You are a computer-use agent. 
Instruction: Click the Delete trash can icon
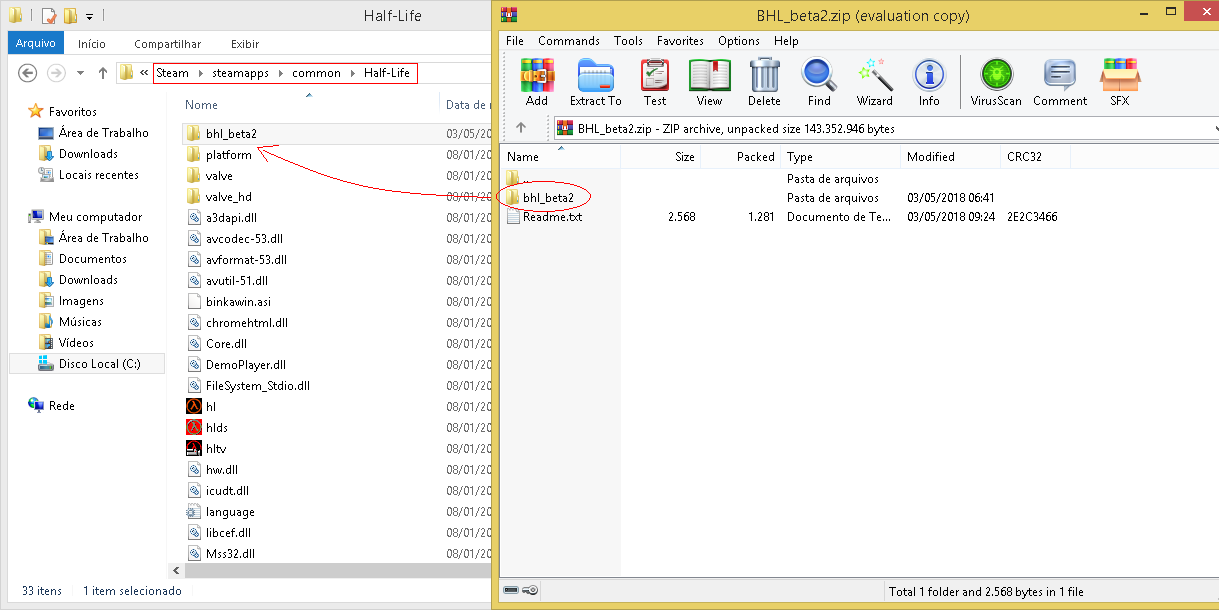tap(764, 82)
